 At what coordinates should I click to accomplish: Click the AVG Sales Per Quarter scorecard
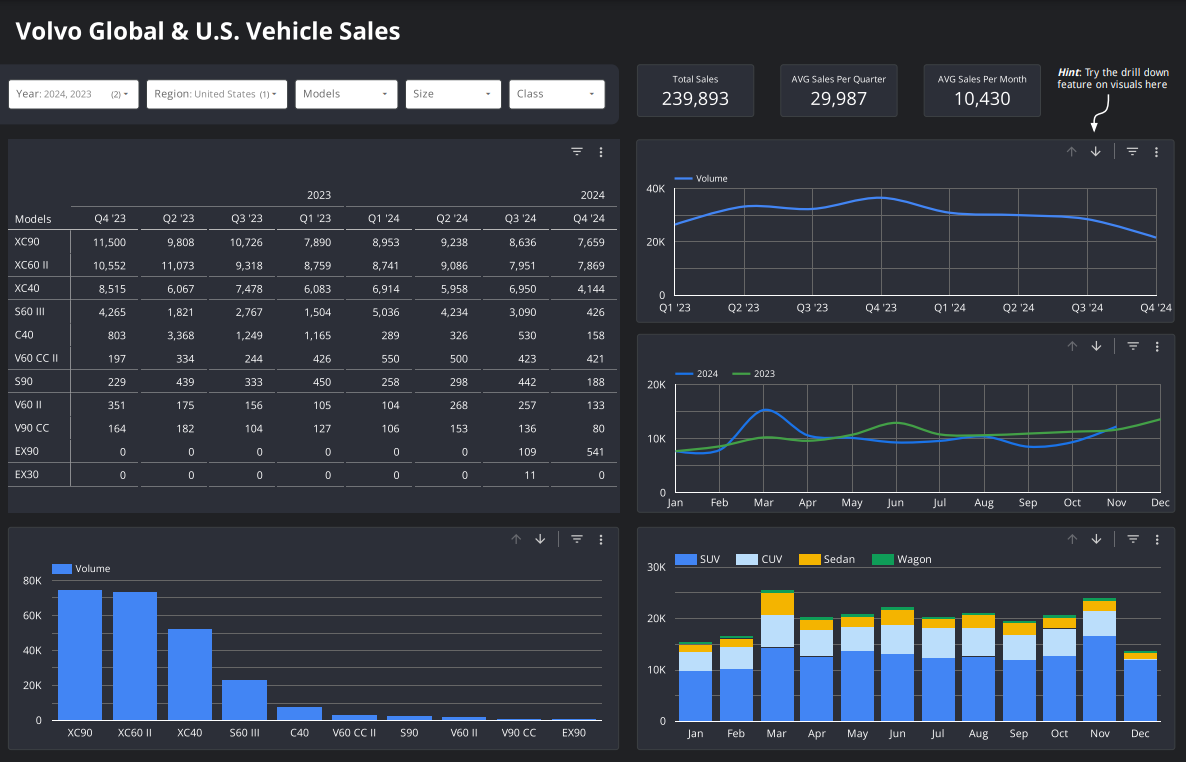(x=838, y=91)
